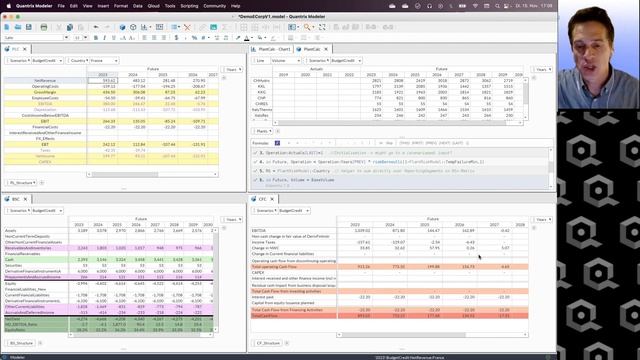This screenshot has height=360, width=640.
Task: Click the font color A icon
Action: click(247, 38)
